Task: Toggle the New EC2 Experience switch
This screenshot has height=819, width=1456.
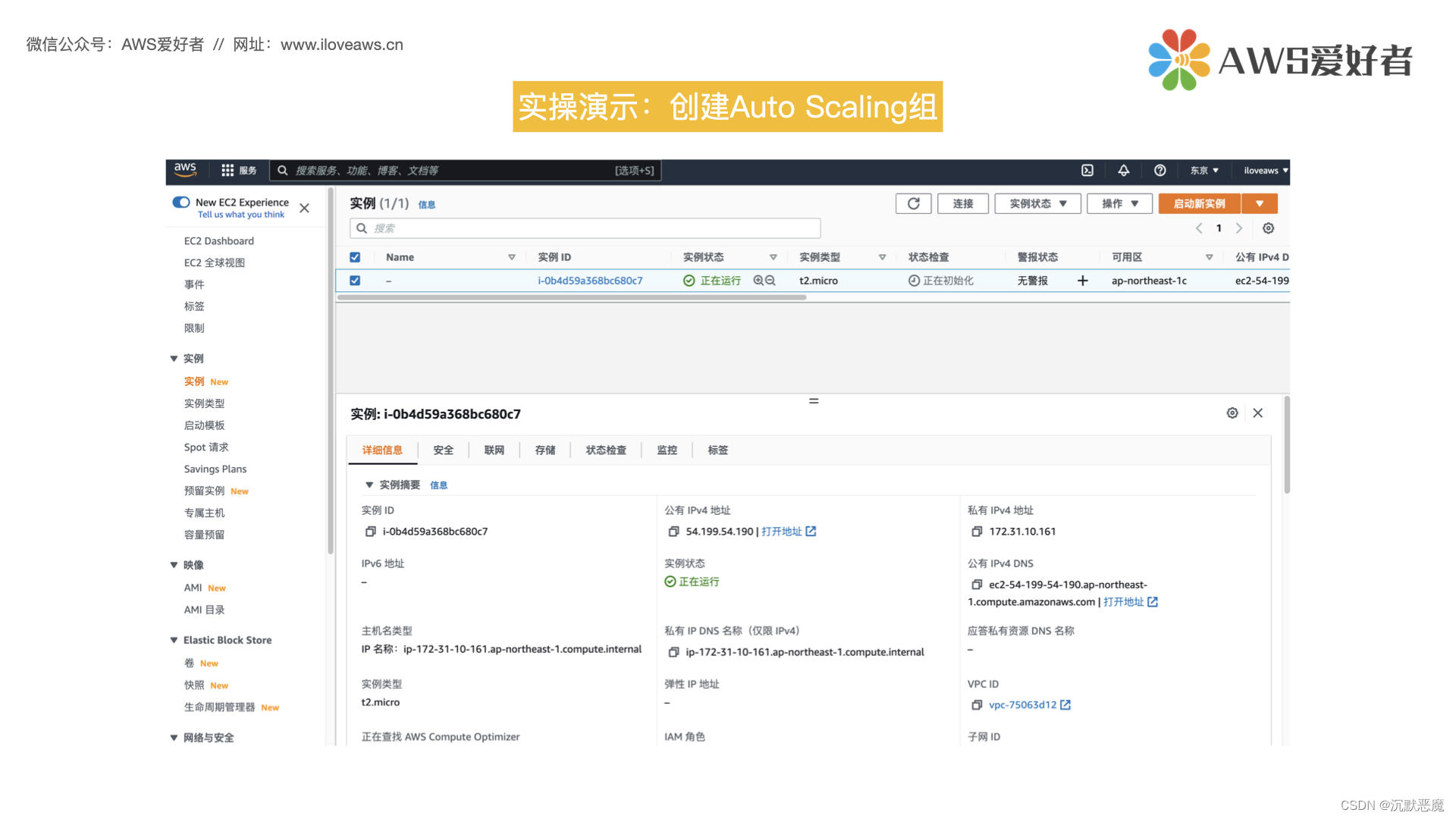Action: point(181,202)
